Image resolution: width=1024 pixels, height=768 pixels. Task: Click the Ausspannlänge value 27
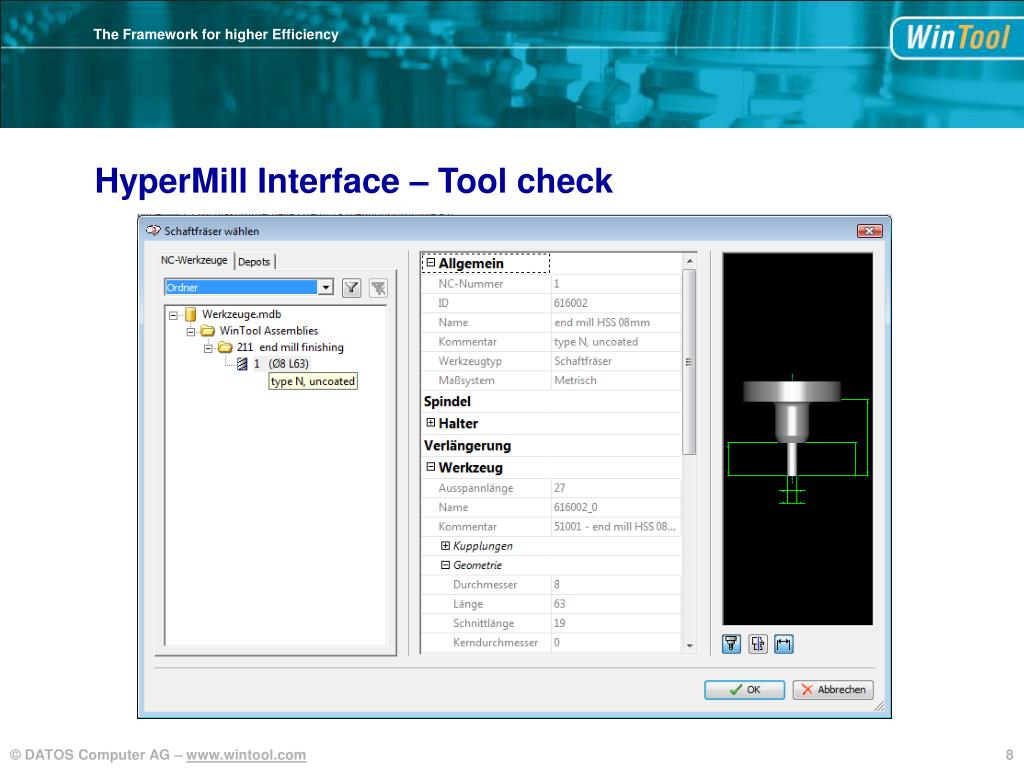(x=560, y=488)
